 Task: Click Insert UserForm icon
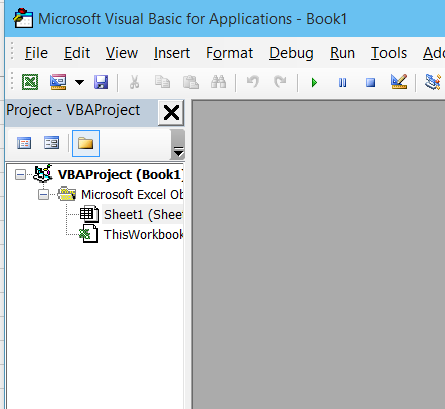[58, 82]
